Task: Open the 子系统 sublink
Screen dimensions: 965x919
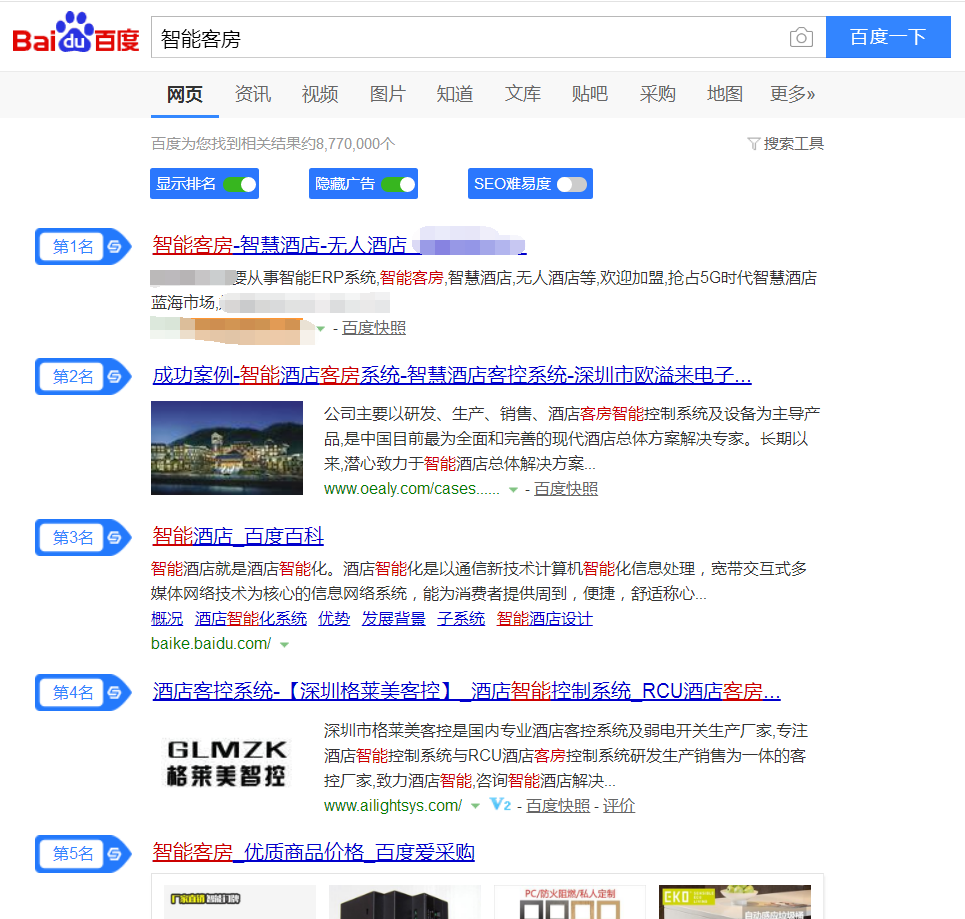Action: coord(461,619)
